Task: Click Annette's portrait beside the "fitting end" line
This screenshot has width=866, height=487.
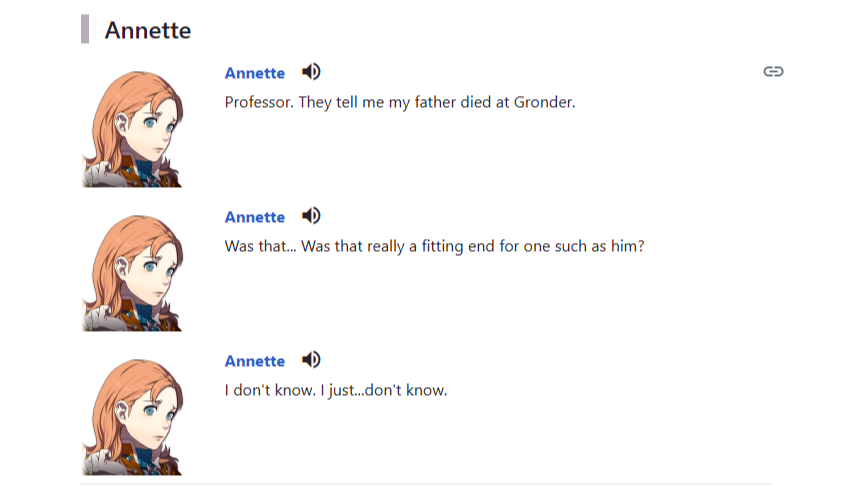Action: [x=133, y=273]
